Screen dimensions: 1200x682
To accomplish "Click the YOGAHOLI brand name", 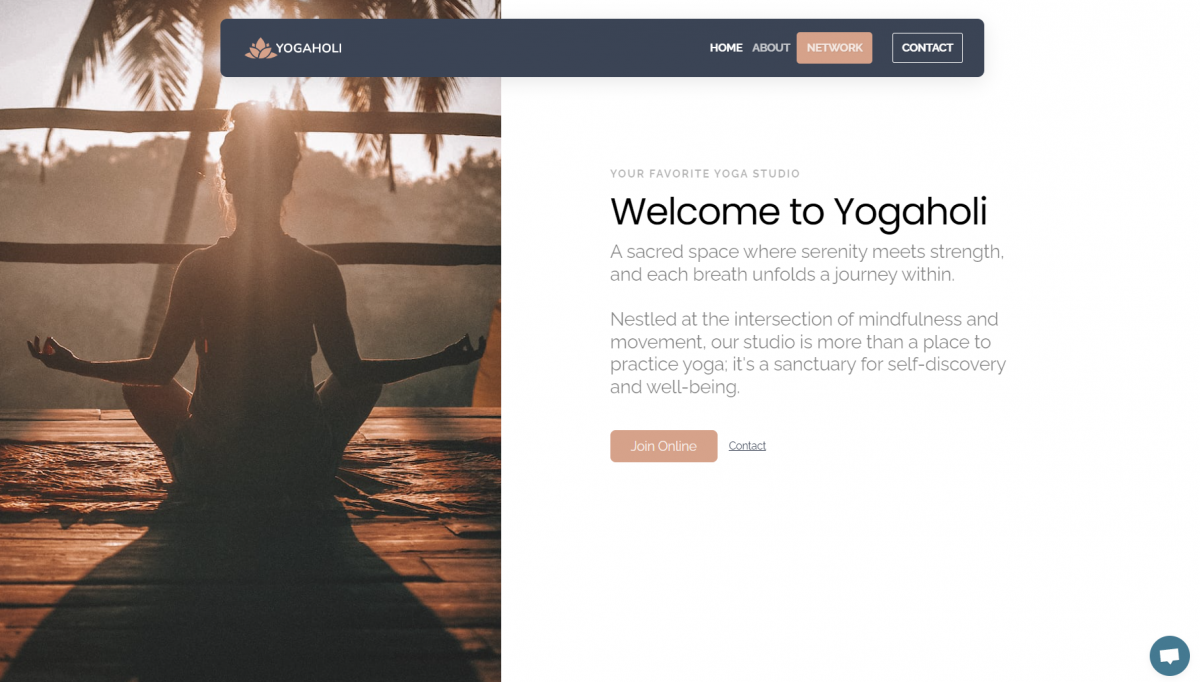I will point(309,48).
